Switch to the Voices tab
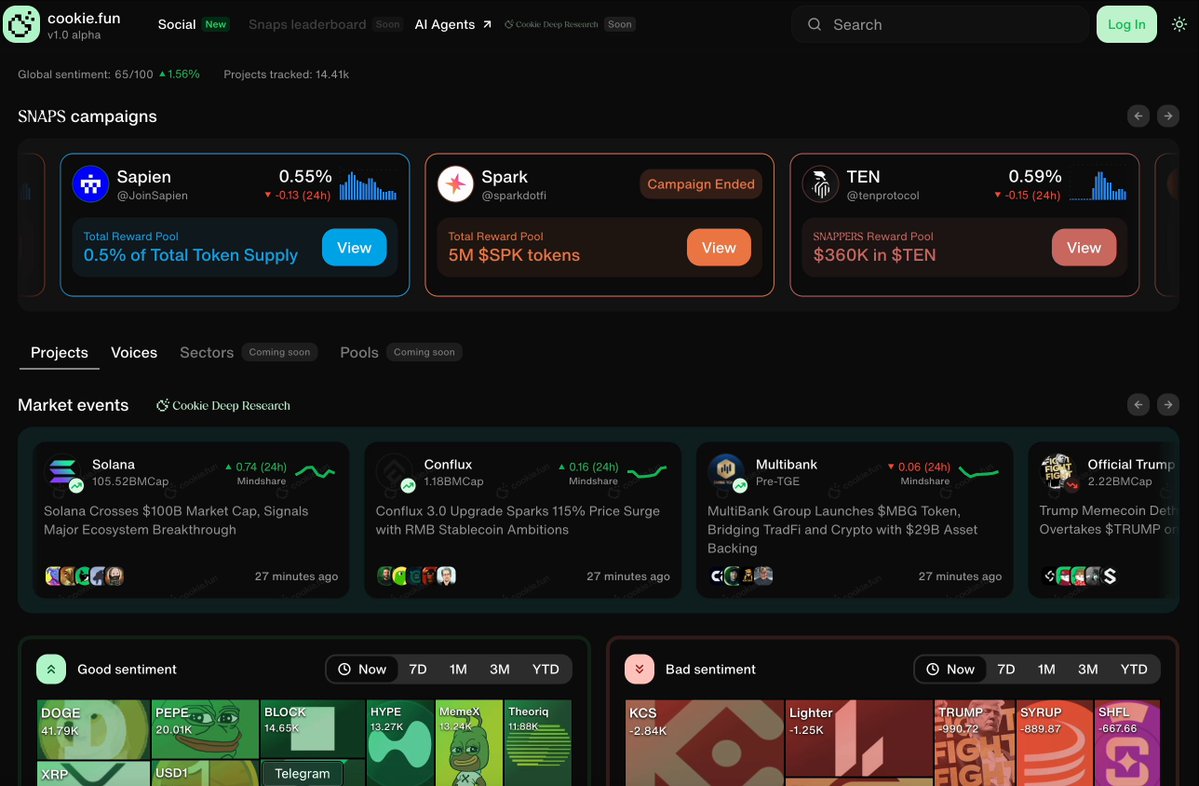Screen dimensions: 1199x786 click(134, 352)
